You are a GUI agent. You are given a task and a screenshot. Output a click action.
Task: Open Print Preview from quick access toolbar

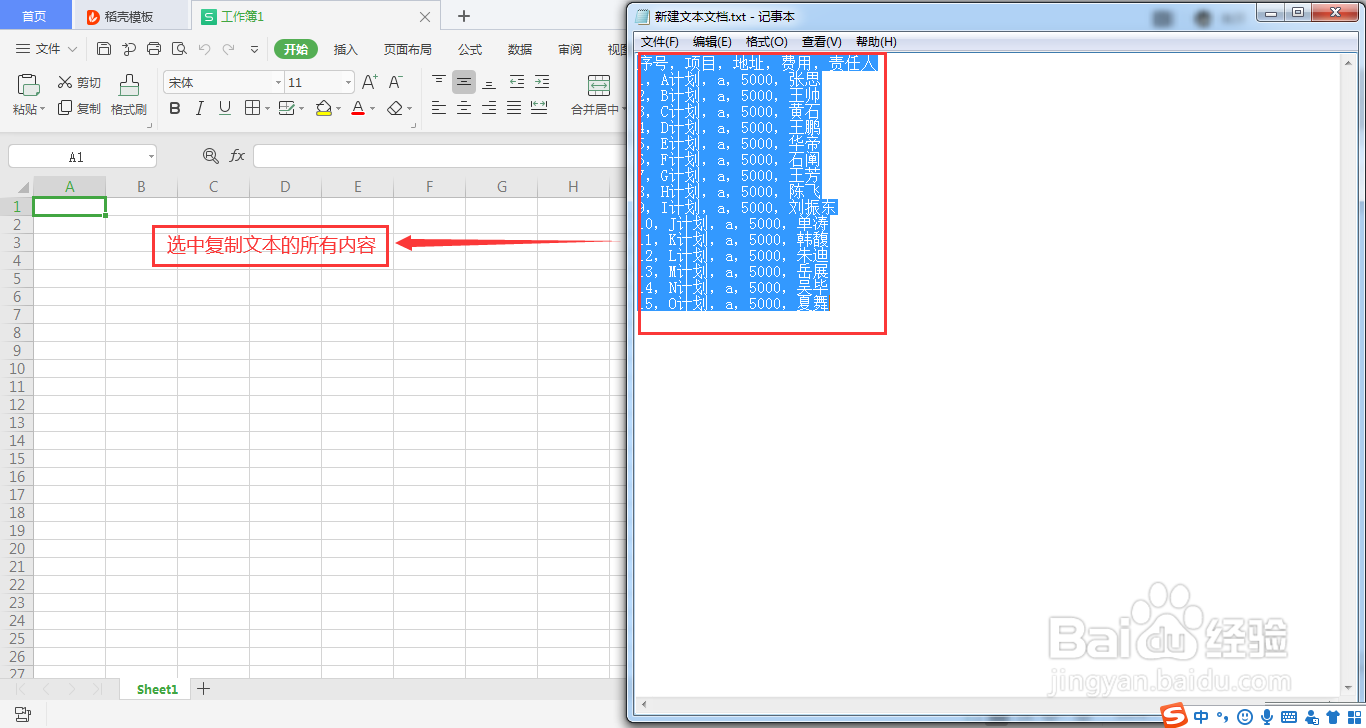click(179, 49)
